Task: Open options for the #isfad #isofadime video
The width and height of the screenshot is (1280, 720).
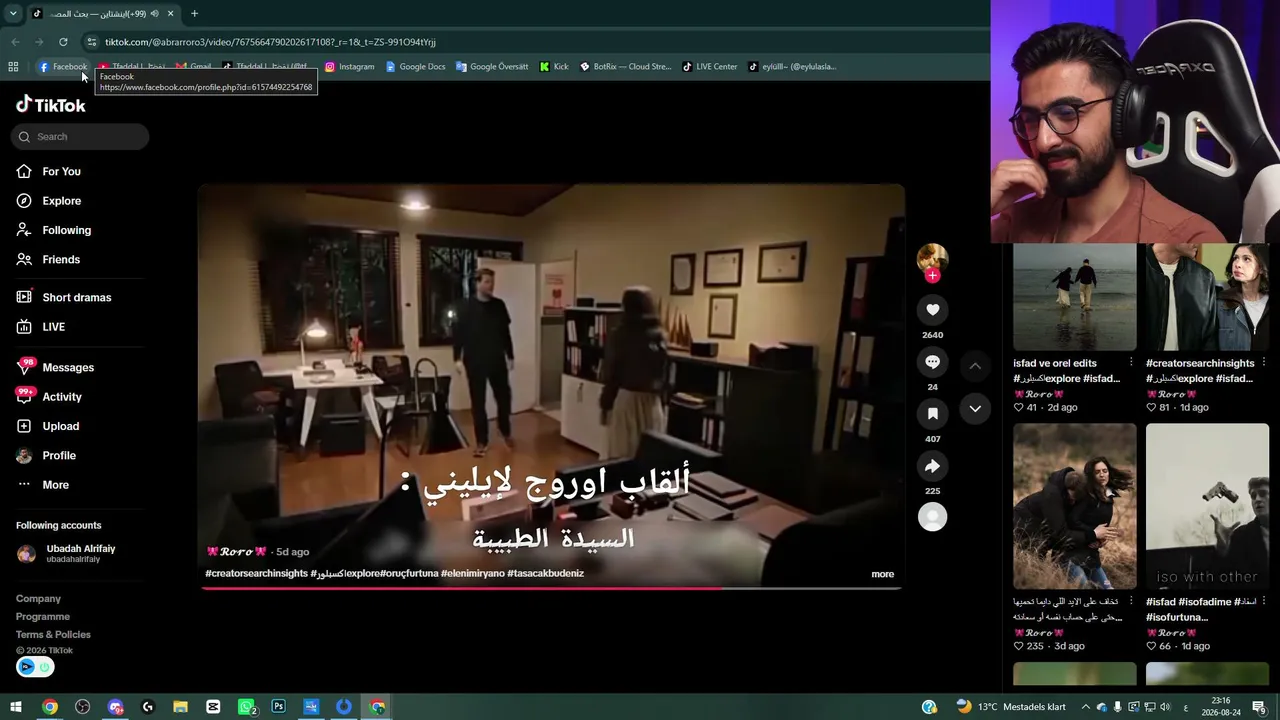Action: (x=1264, y=601)
